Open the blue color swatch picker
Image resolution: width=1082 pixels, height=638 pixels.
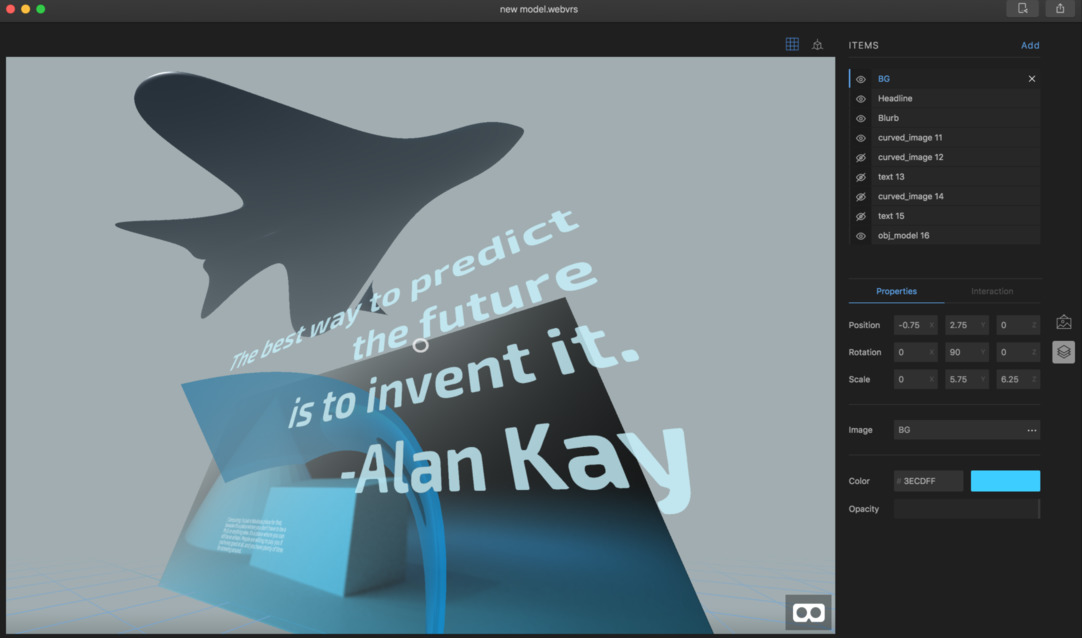point(1005,481)
